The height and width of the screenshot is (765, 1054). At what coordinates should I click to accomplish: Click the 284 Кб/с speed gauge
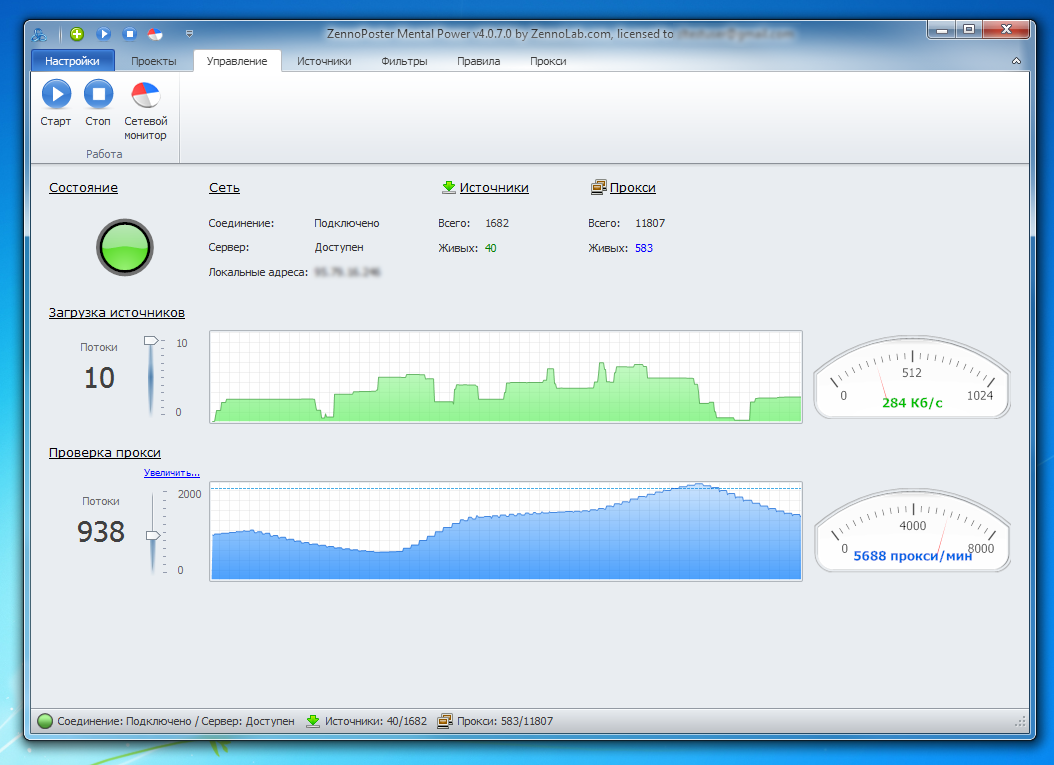(x=912, y=378)
